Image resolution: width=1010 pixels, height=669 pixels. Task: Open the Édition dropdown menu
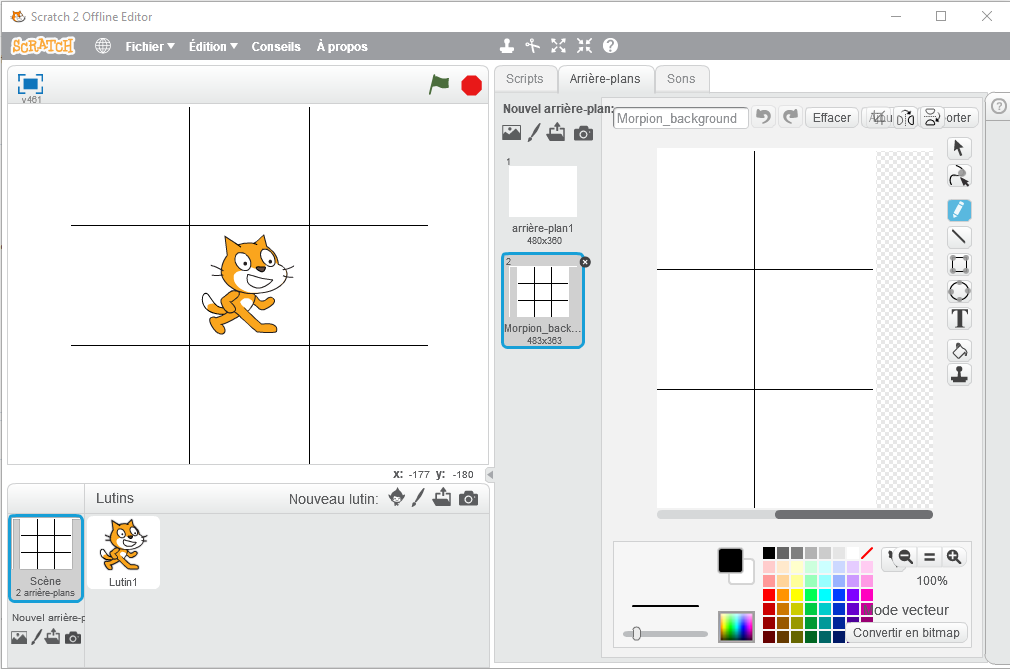pyautogui.click(x=213, y=46)
